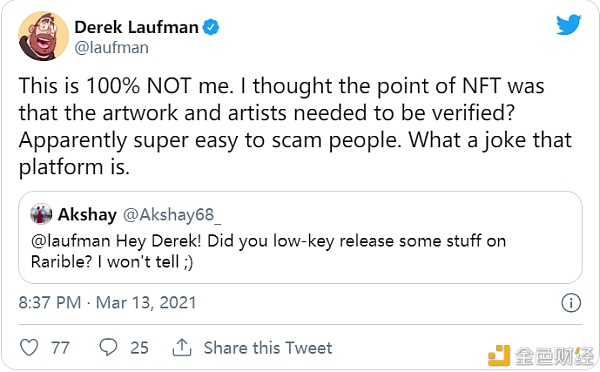Image resolution: width=600 pixels, height=372 pixels.
Task: Click @laufman mention in quoted tweet
Action: point(70,241)
